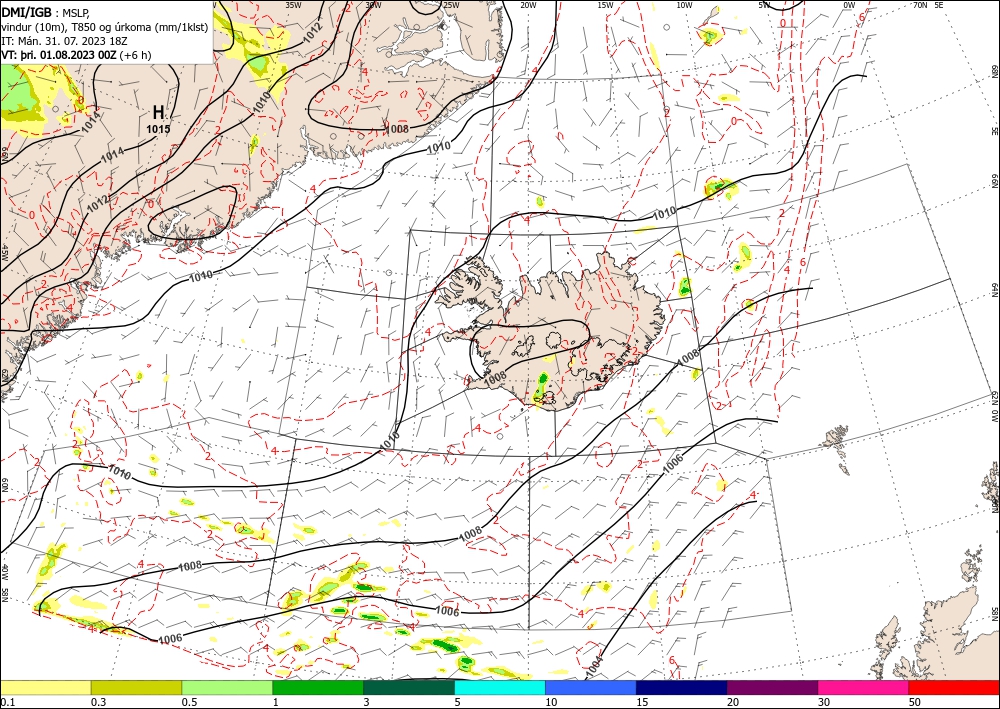Pick the cyan 5–10 legend color band
Screen dimensions: 1000x709
click(x=500, y=687)
